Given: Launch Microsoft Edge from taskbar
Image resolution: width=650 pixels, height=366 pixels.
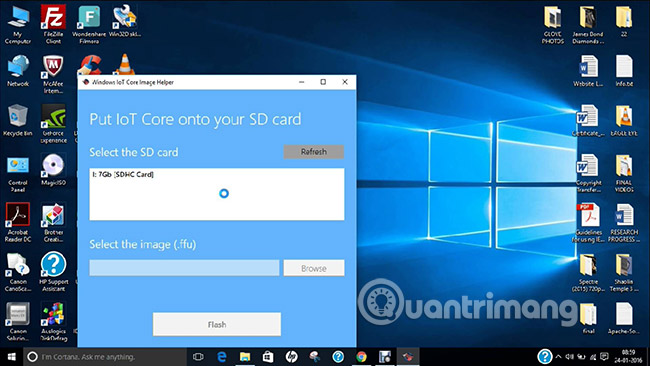Looking at the screenshot, I should pyautogui.click(x=222, y=357).
